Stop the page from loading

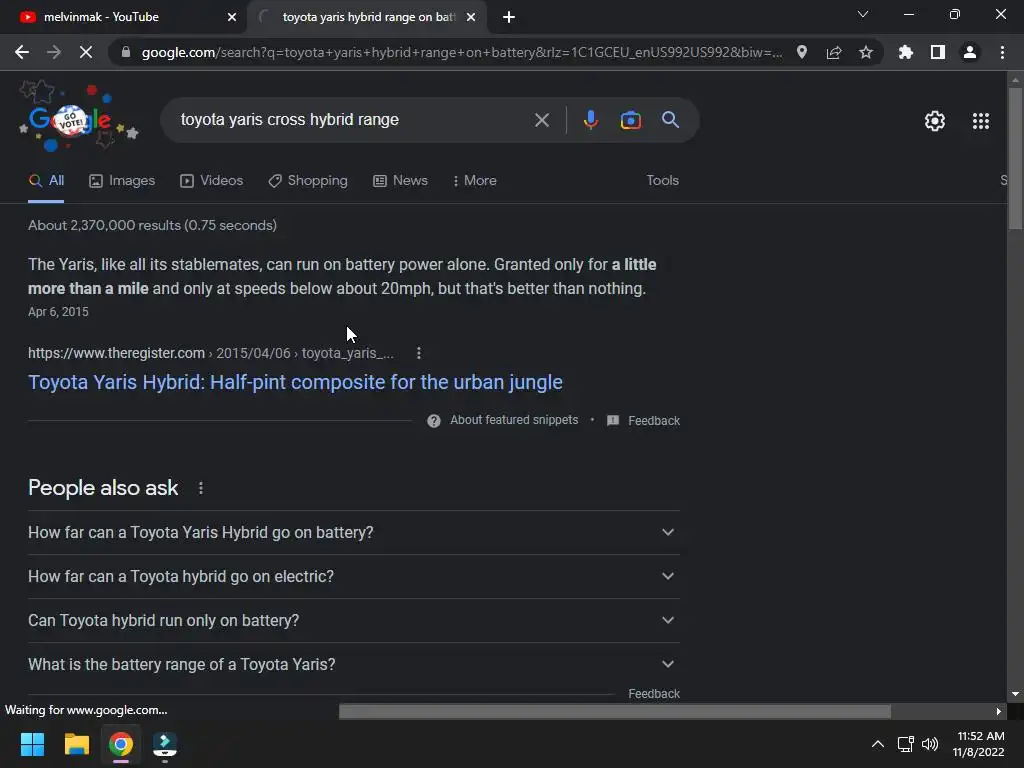(86, 52)
